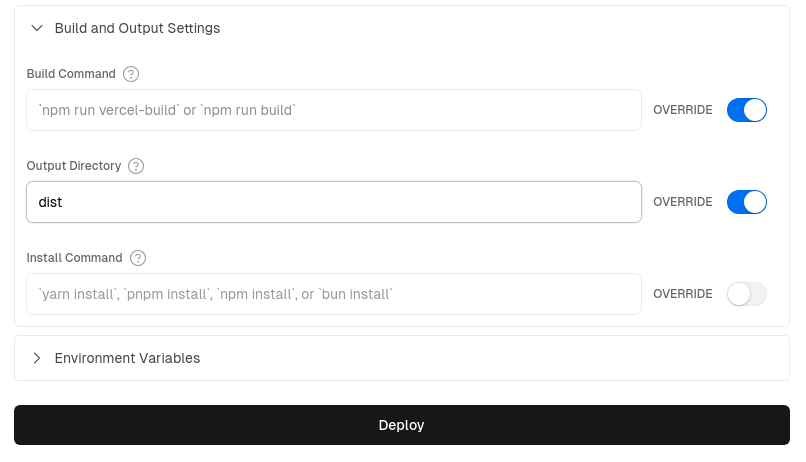
Task: Expand the Environment Variables chevron arrow
Action: point(37,358)
